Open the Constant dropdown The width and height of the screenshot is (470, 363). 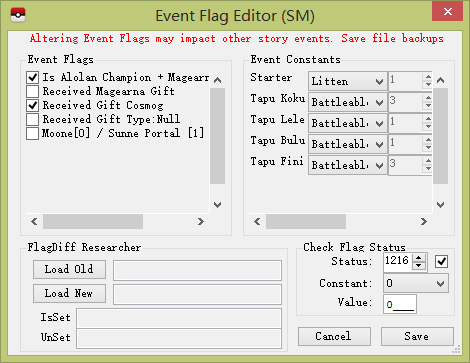[x=416, y=283]
